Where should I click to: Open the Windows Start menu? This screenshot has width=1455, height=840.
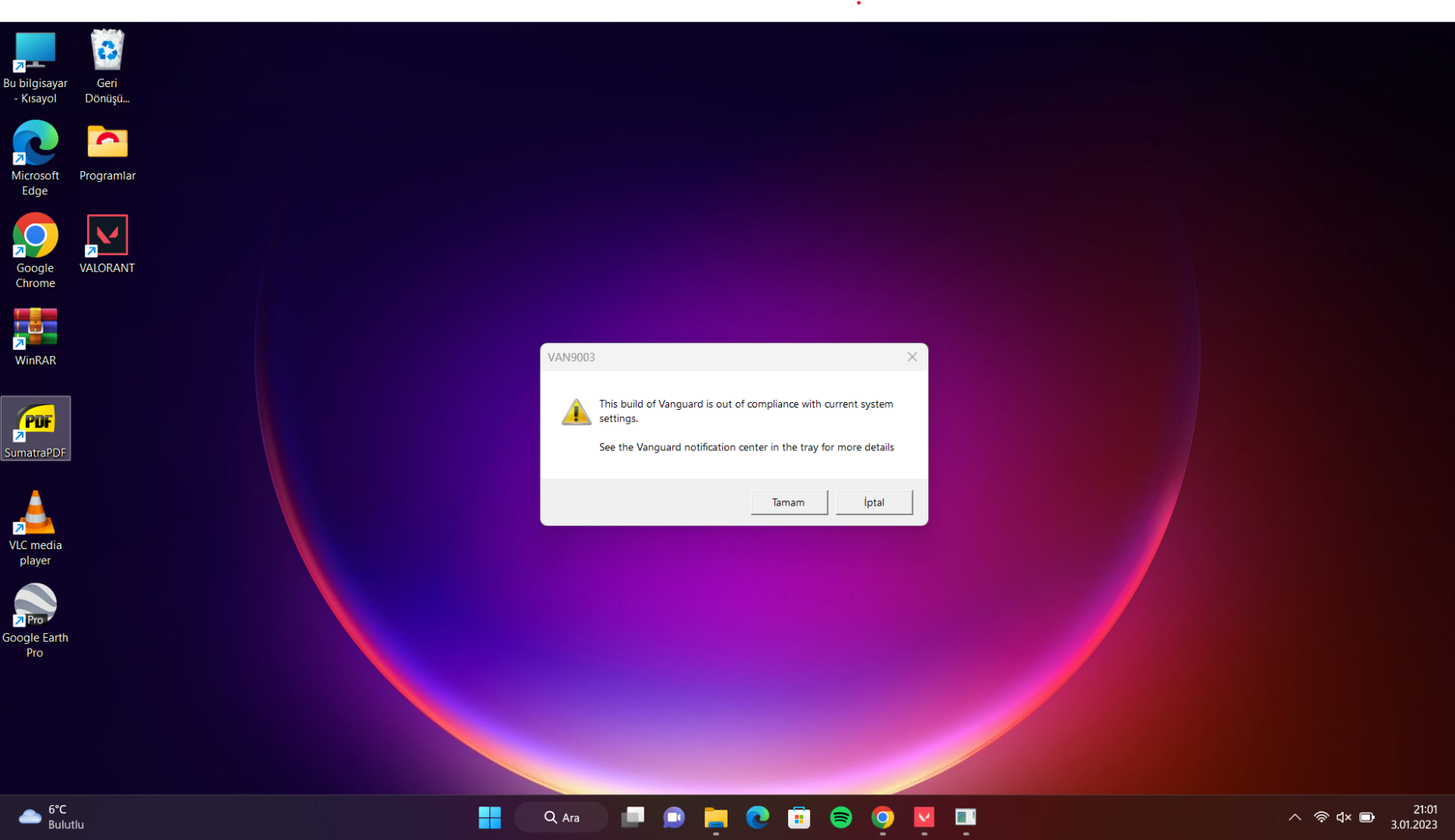pyautogui.click(x=489, y=817)
